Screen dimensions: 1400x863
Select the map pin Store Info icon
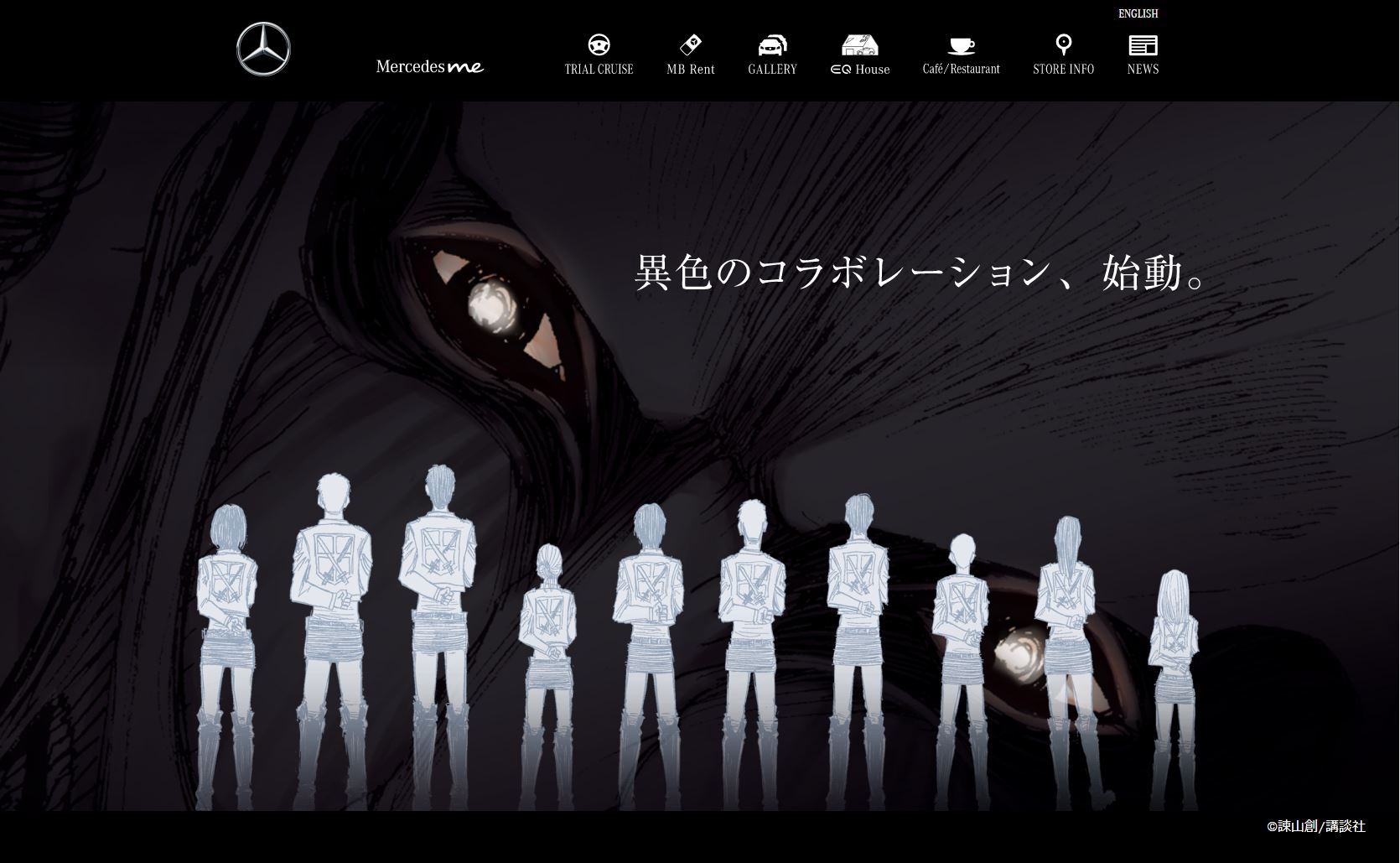pyautogui.click(x=1063, y=44)
